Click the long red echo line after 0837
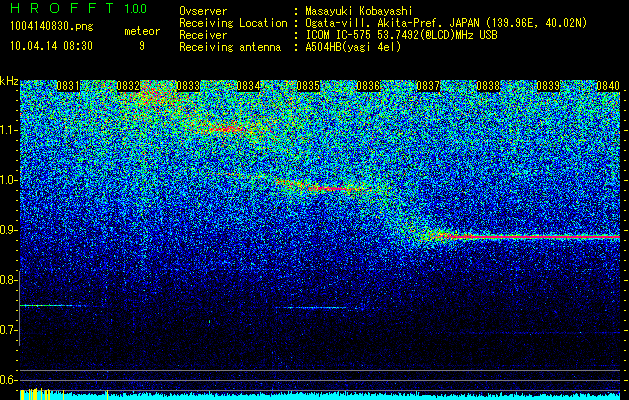The width and height of the screenshot is (629, 400). (536, 237)
